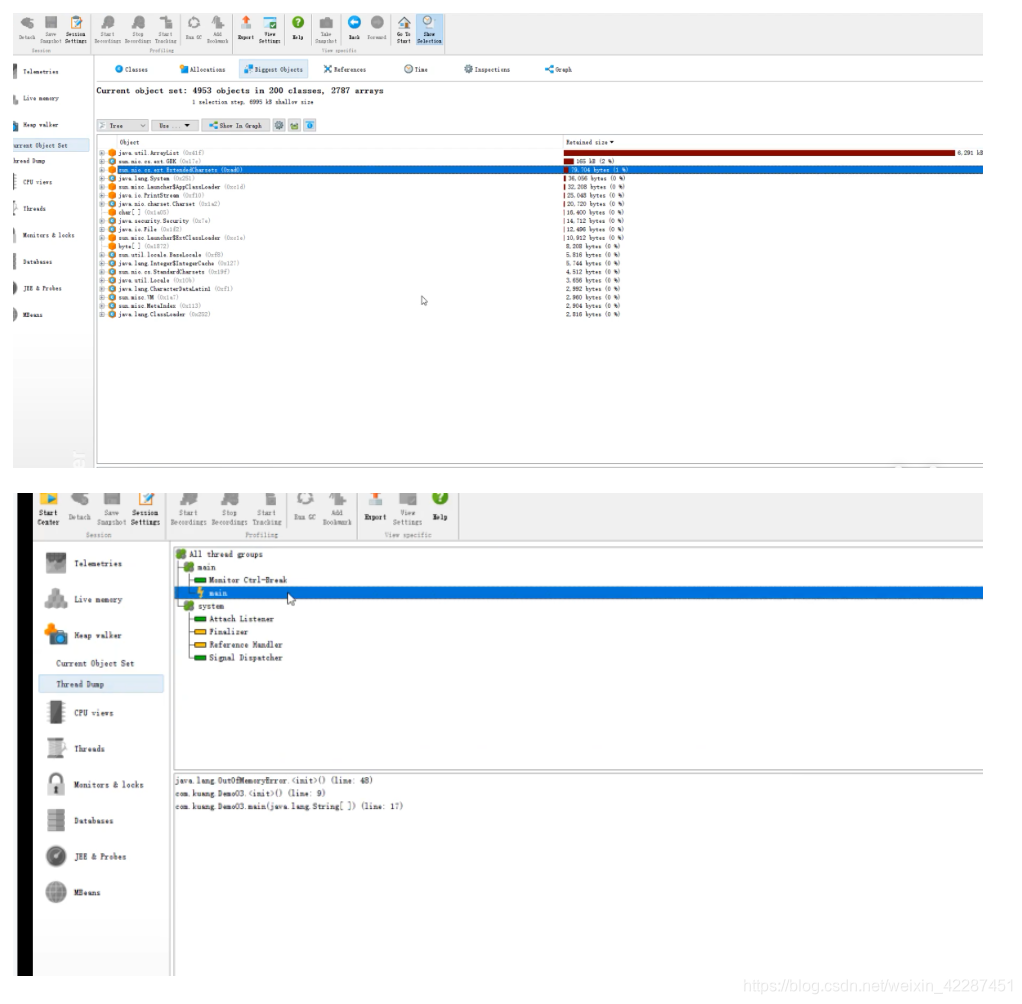1022x1004 pixels.
Task: Click Help in the lower window toolbar
Action: (440, 507)
